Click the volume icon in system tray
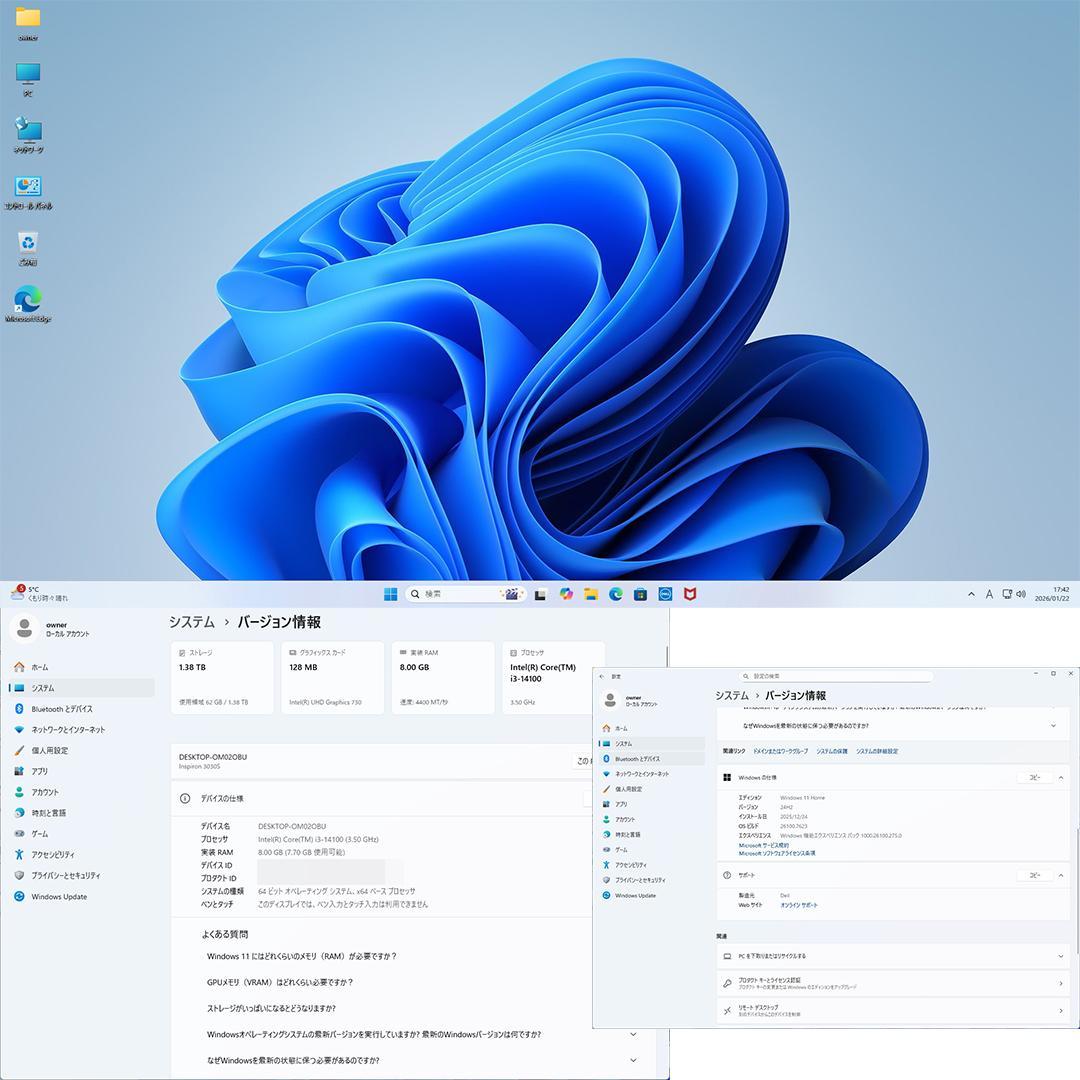This screenshot has width=1080, height=1080. click(x=1021, y=594)
